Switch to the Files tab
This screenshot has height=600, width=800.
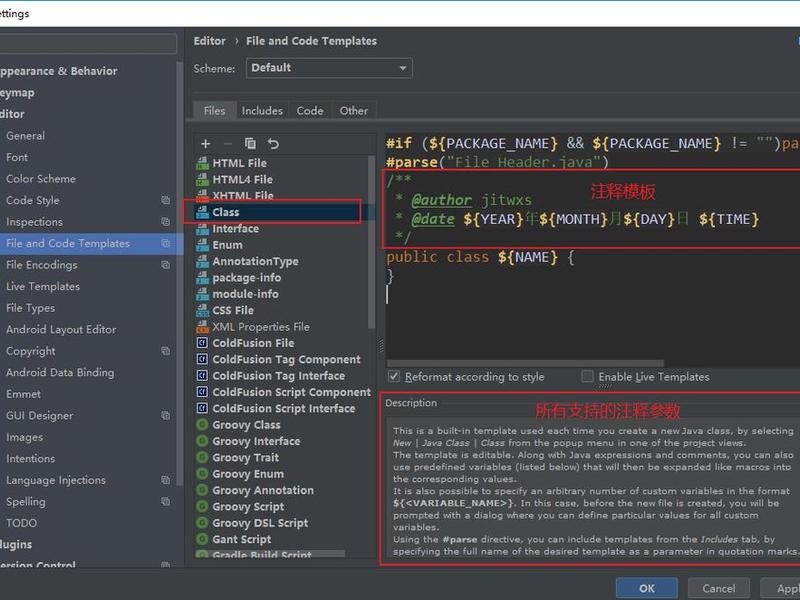[214, 110]
